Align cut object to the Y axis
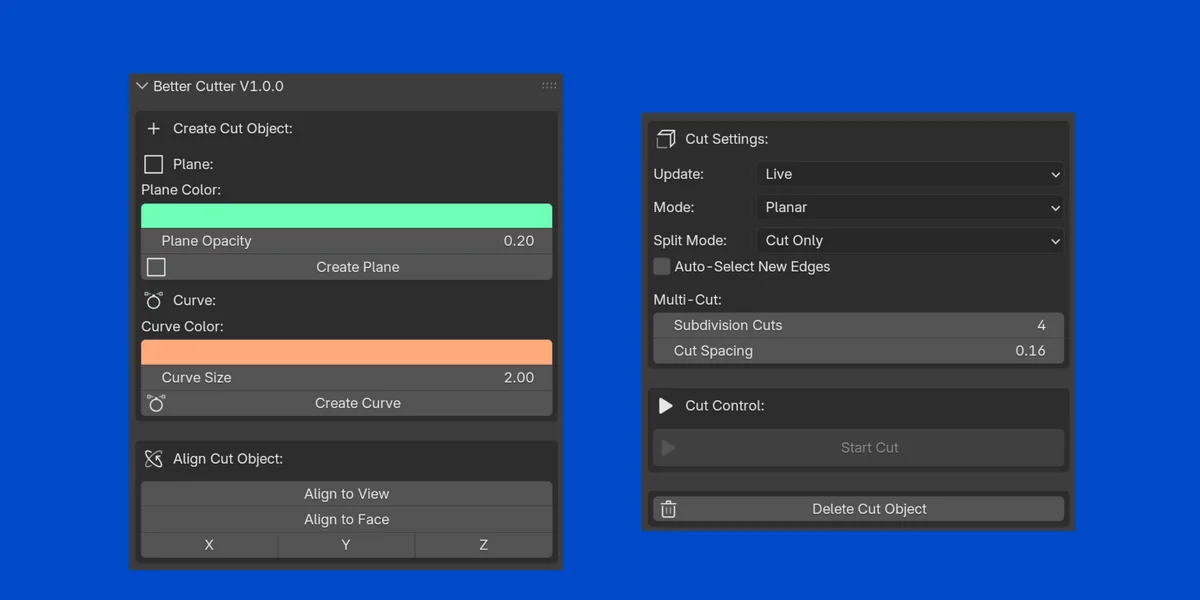1200x600 pixels. point(346,545)
